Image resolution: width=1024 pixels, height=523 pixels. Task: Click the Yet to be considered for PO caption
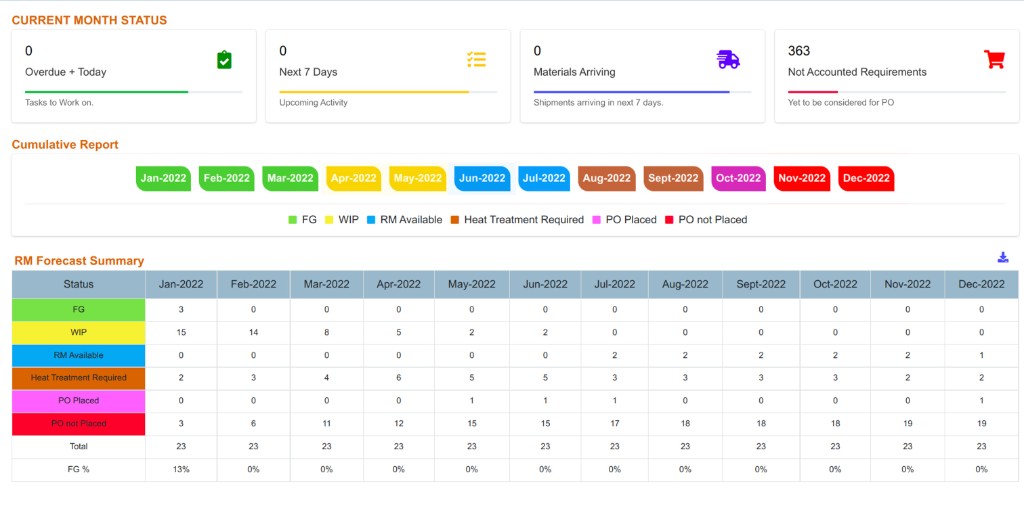840,103
